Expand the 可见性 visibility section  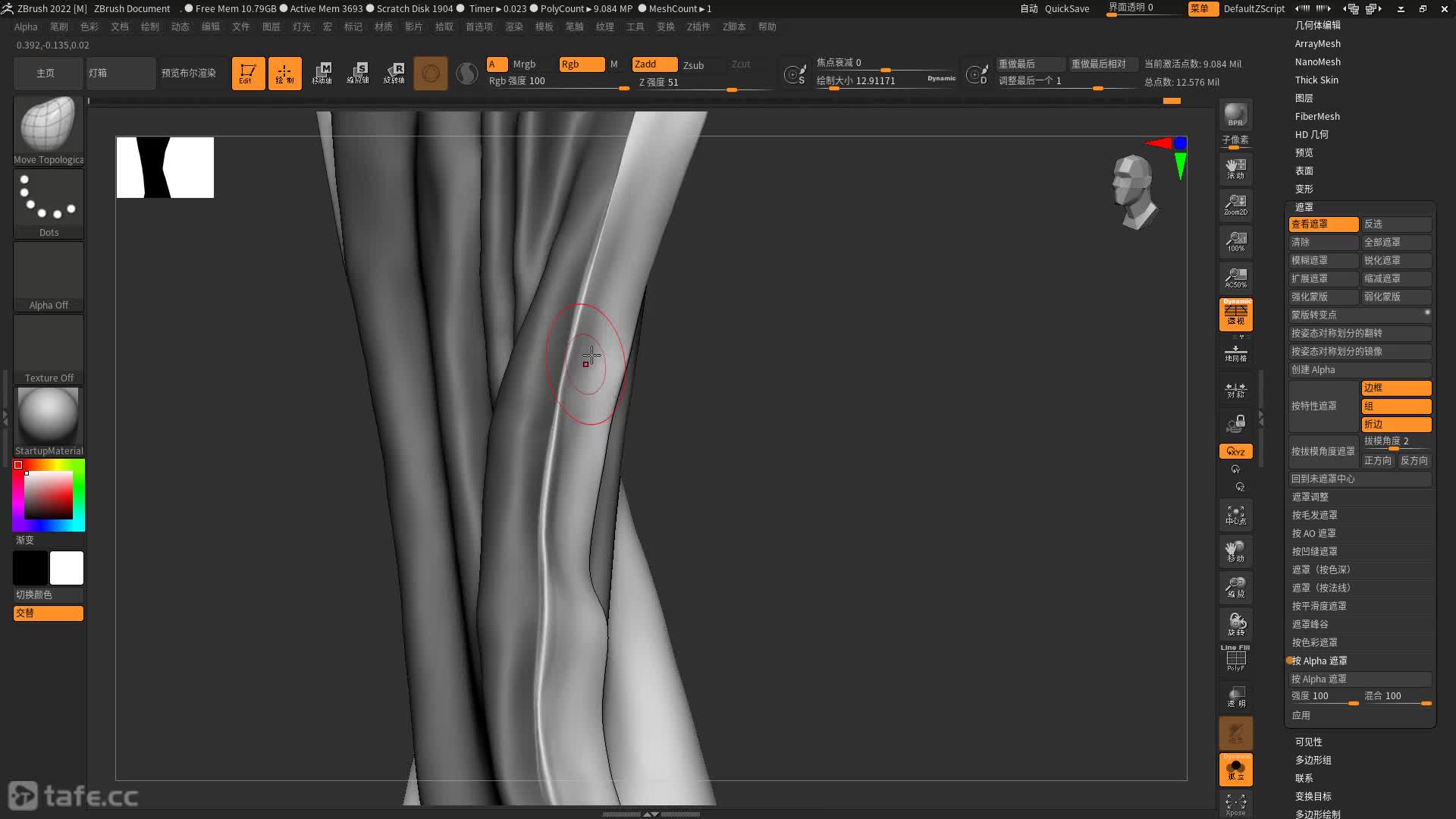point(1309,742)
